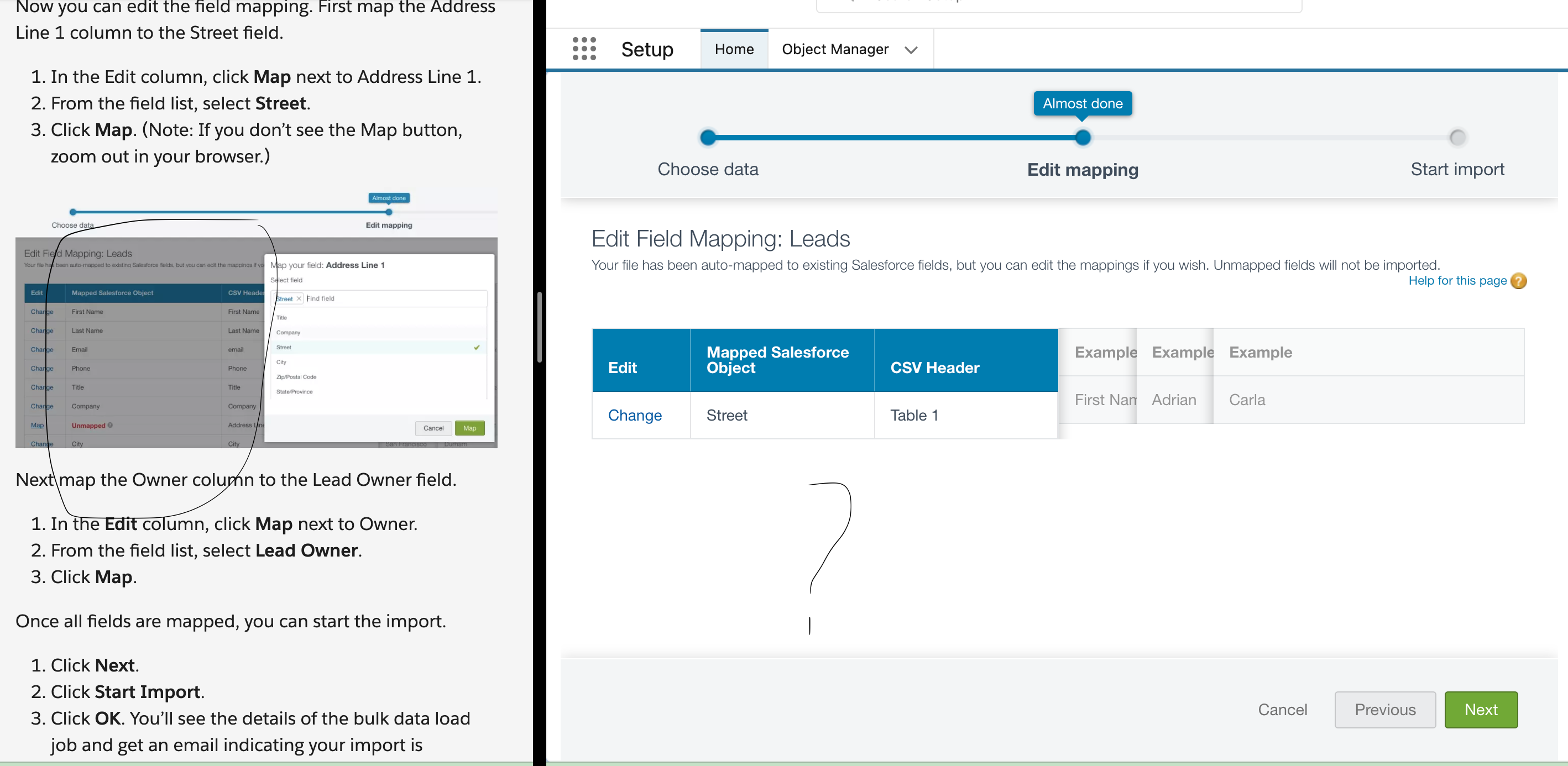The width and height of the screenshot is (1568, 766).
Task: Click the help question mark icon
Action: click(1518, 281)
